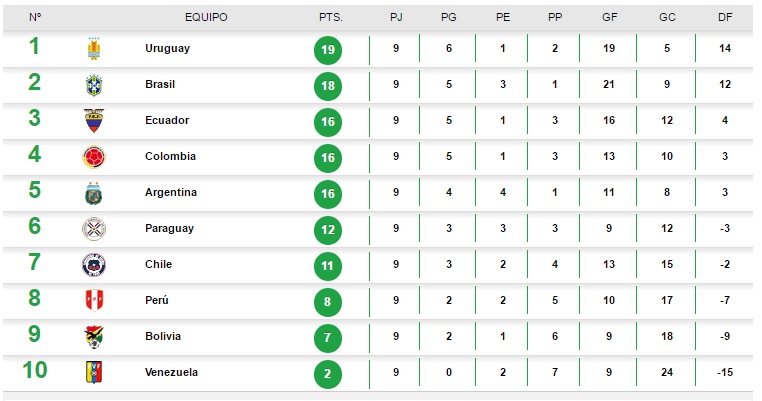The height and width of the screenshot is (401, 762).
Task: Click Uruguay's green 19 points badge
Action: (x=327, y=49)
